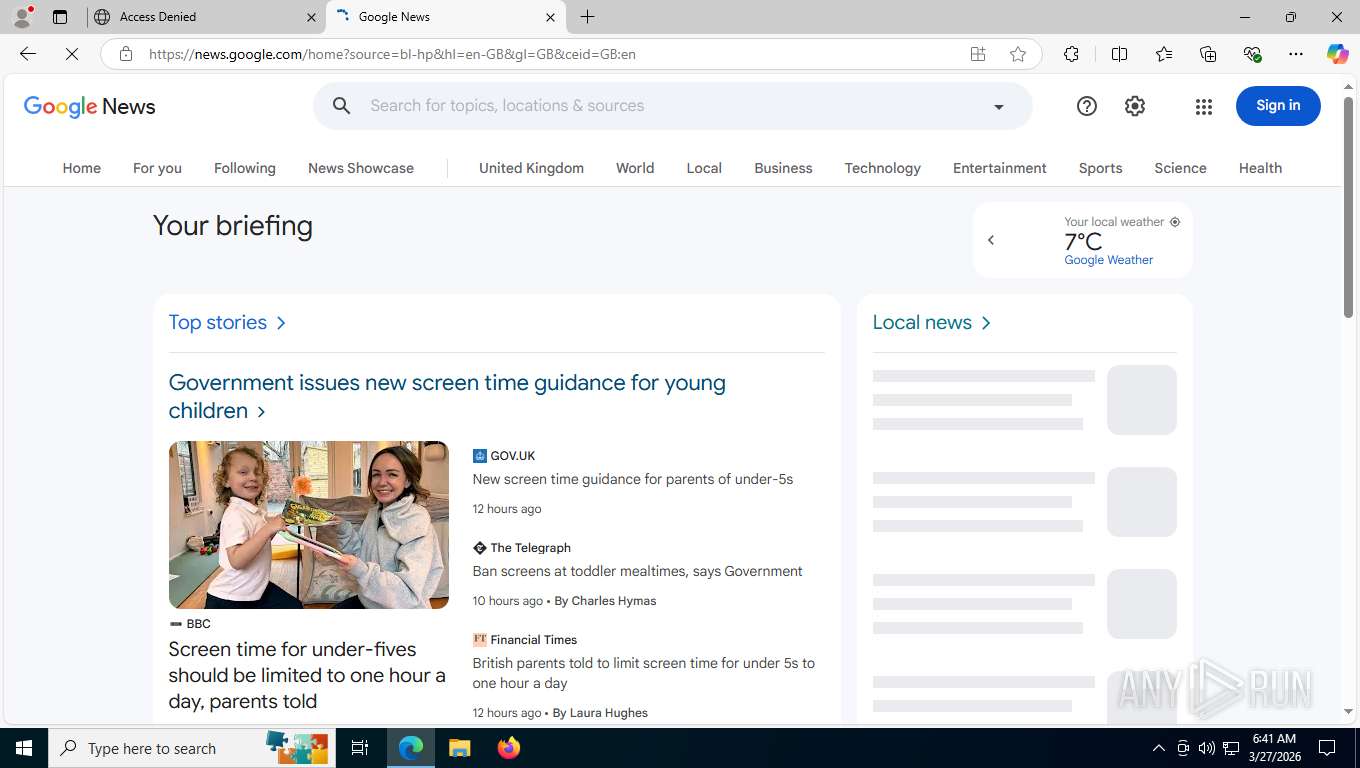Image resolution: width=1360 pixels, height=768 pixels.
Task: Click the Google News search magnifier
Action: click(342, 106)
